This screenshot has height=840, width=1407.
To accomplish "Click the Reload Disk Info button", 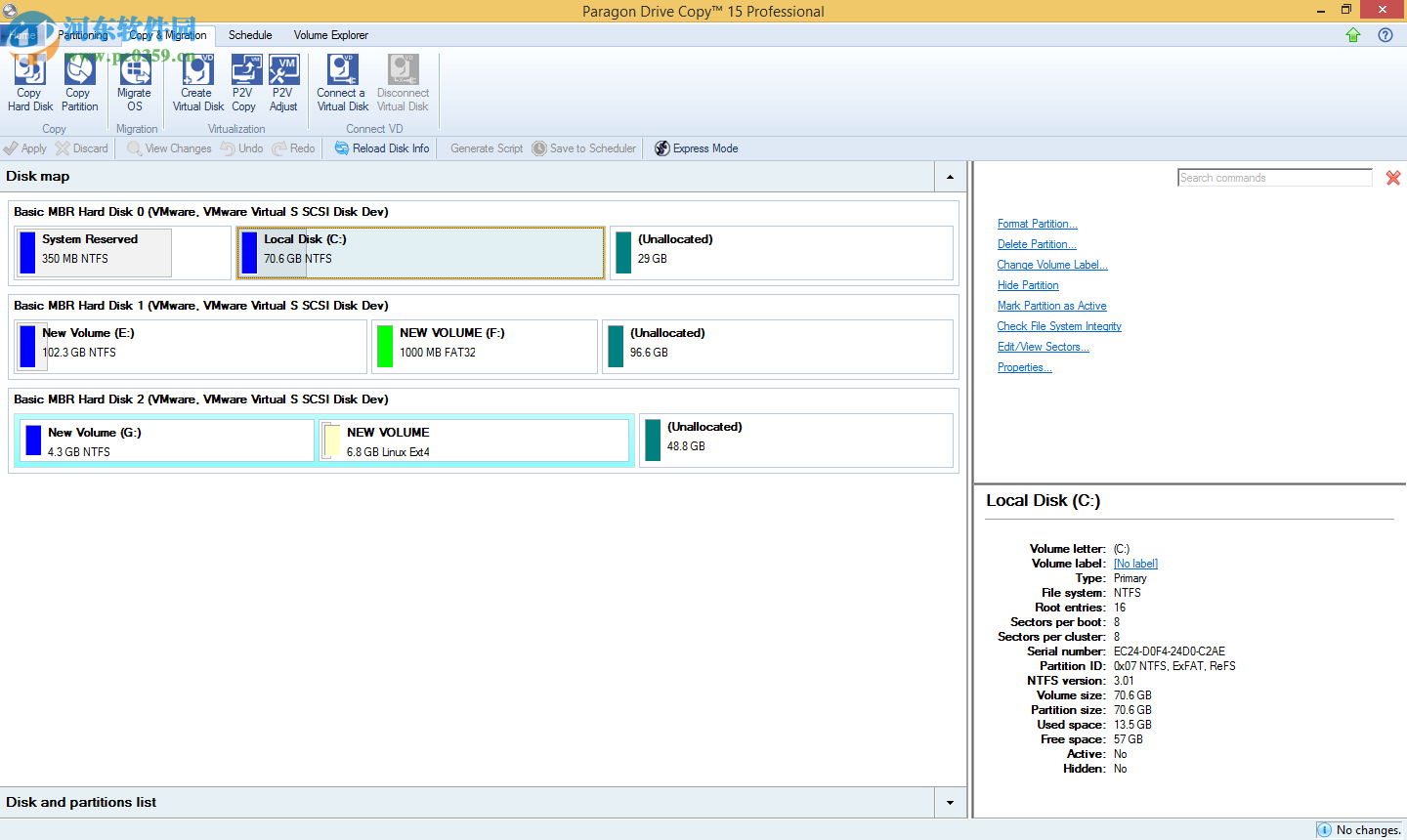I will coord(381,147).
